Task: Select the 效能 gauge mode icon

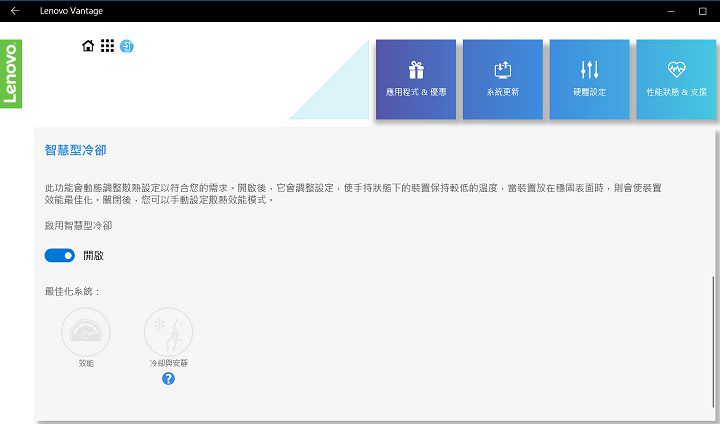Action: click(x=86, y=332)
